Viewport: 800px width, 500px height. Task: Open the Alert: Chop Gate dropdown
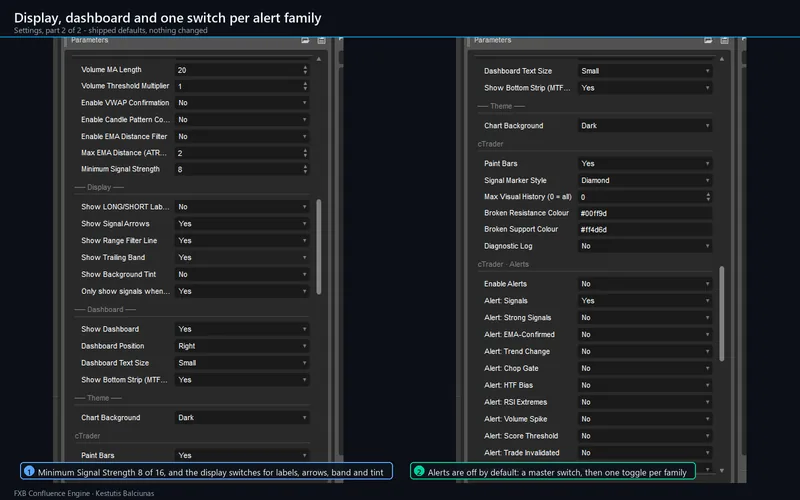645,368
